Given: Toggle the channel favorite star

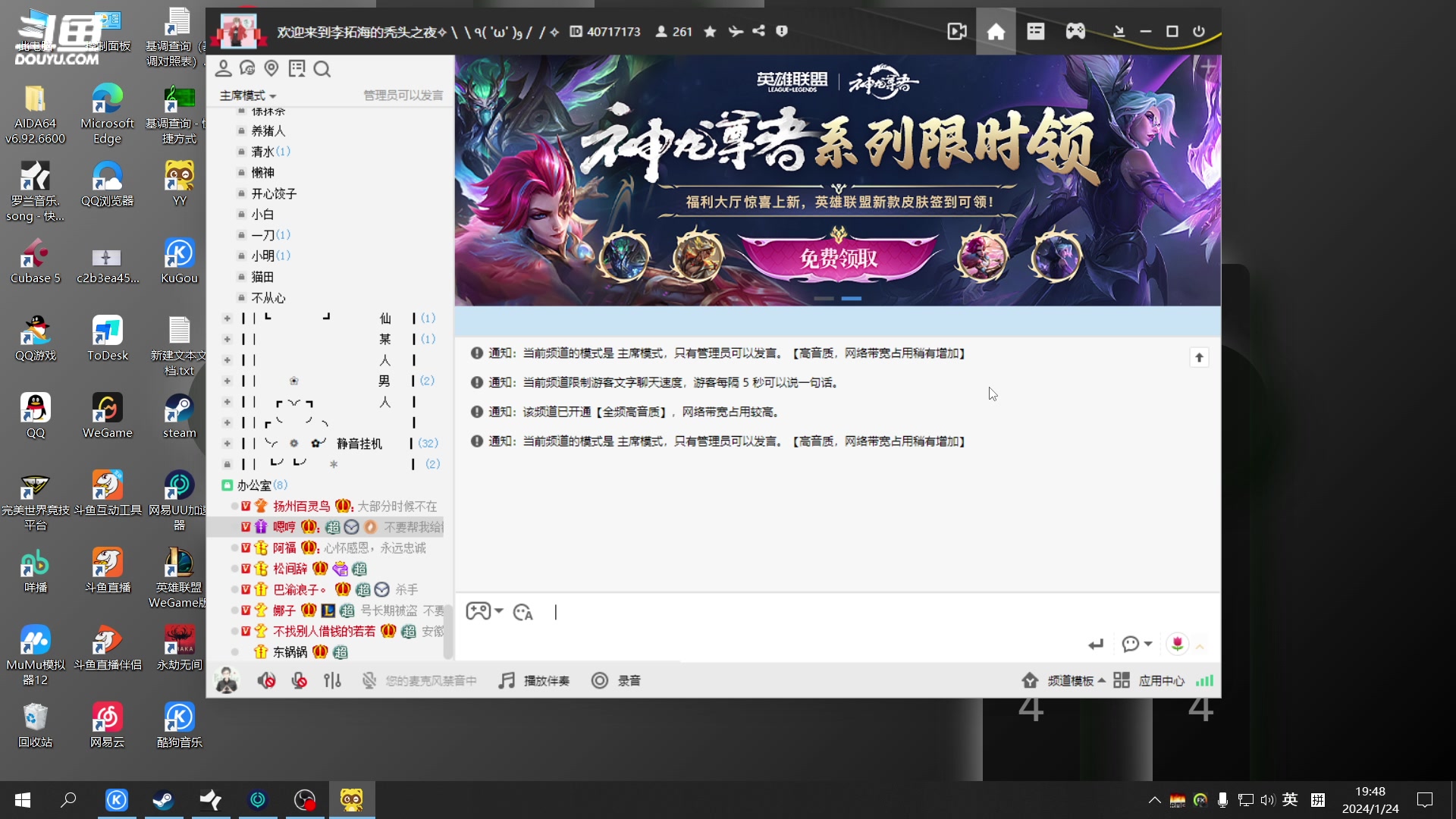Looking at the screenshot, I should click(x=711, y=31).
